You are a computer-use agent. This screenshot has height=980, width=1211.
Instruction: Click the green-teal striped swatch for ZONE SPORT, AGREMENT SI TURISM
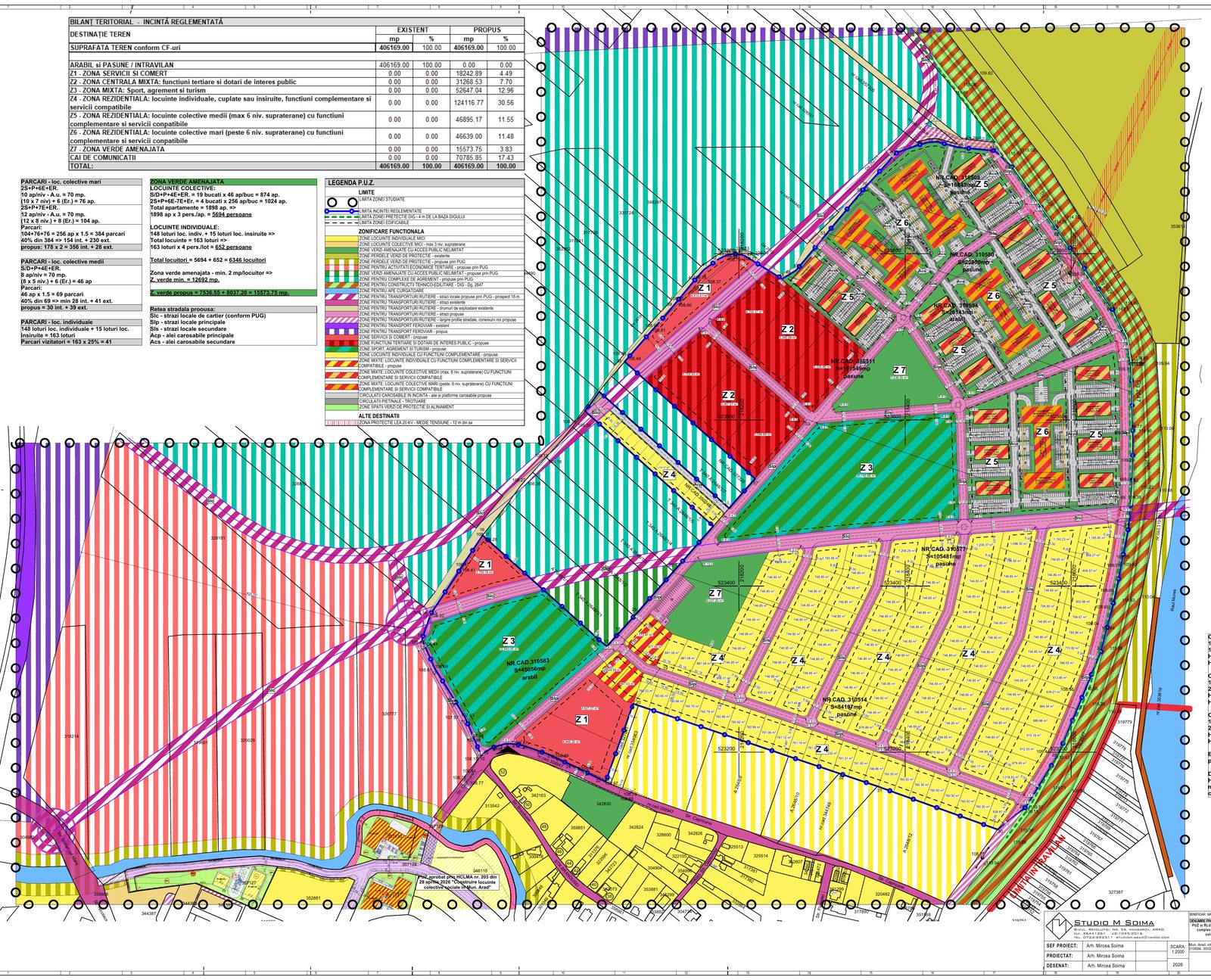click(x=342, y=349)
